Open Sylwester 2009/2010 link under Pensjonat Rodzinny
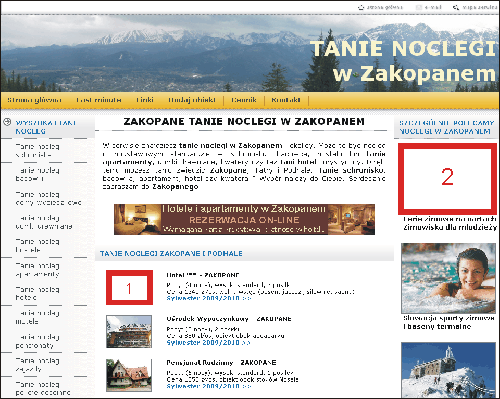 (x=209, y=386)
